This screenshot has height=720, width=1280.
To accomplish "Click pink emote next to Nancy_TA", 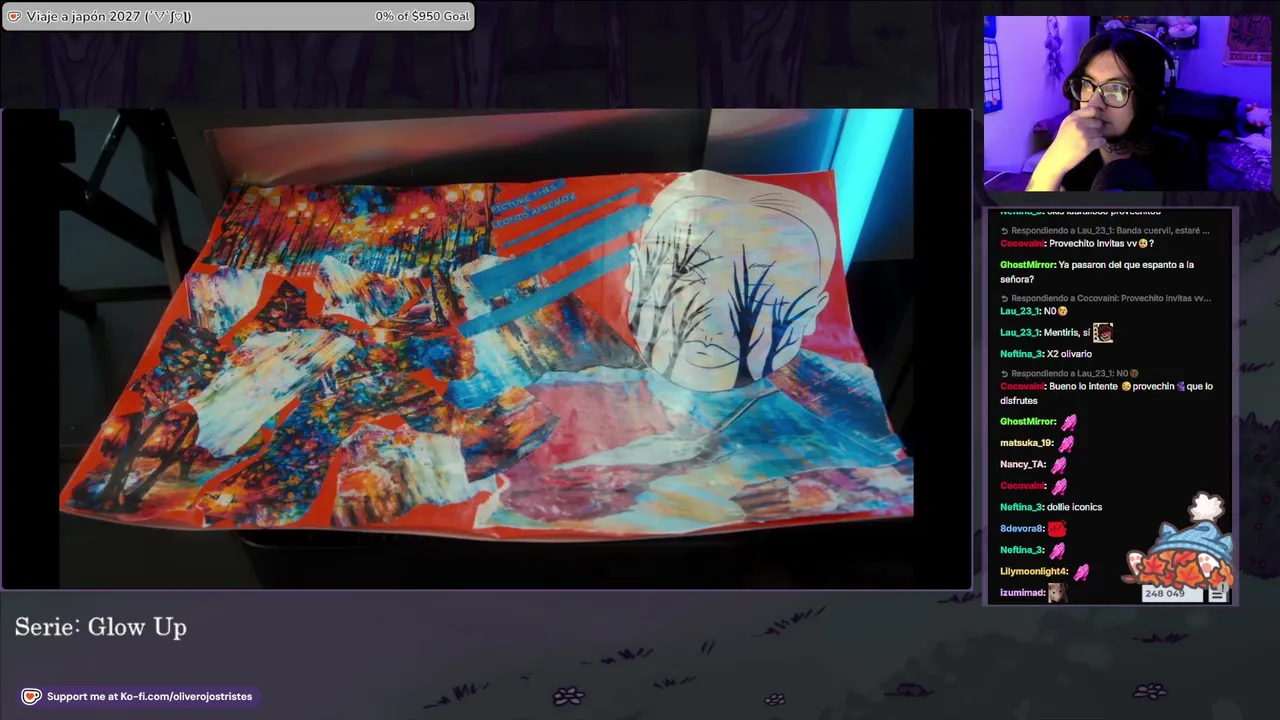I will click(1059, 464).
